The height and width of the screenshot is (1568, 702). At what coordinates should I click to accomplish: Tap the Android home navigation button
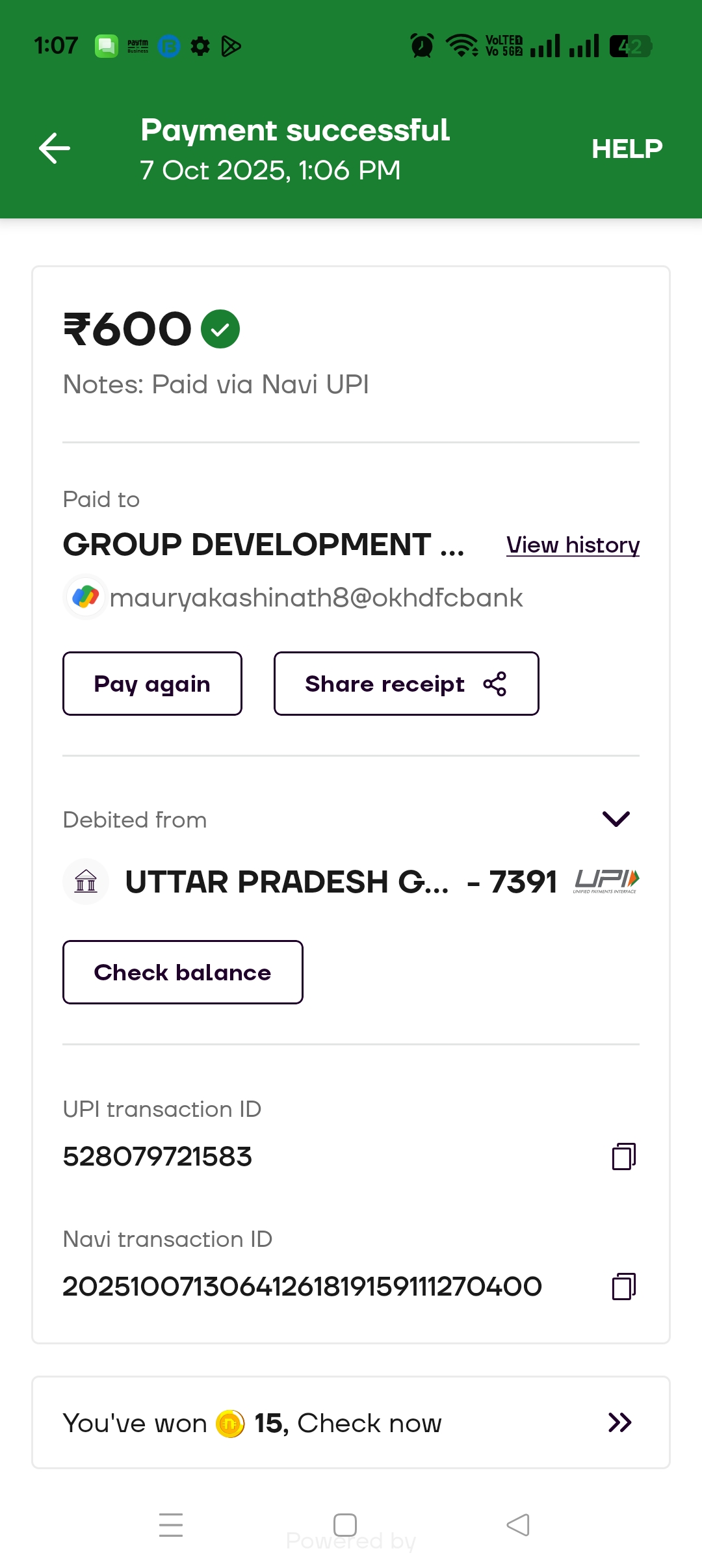click(x=345, y=1524)
